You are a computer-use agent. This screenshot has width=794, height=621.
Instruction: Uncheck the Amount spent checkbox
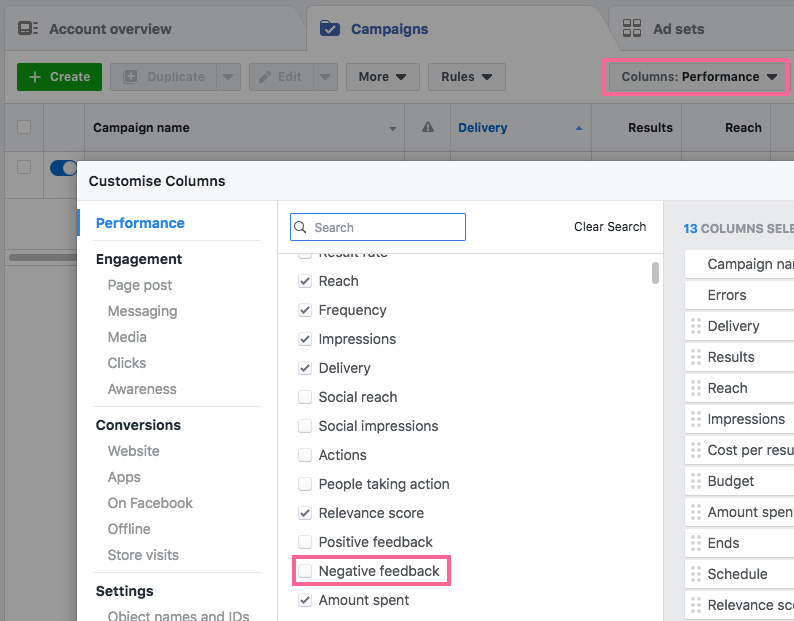[x=305, y=600]
